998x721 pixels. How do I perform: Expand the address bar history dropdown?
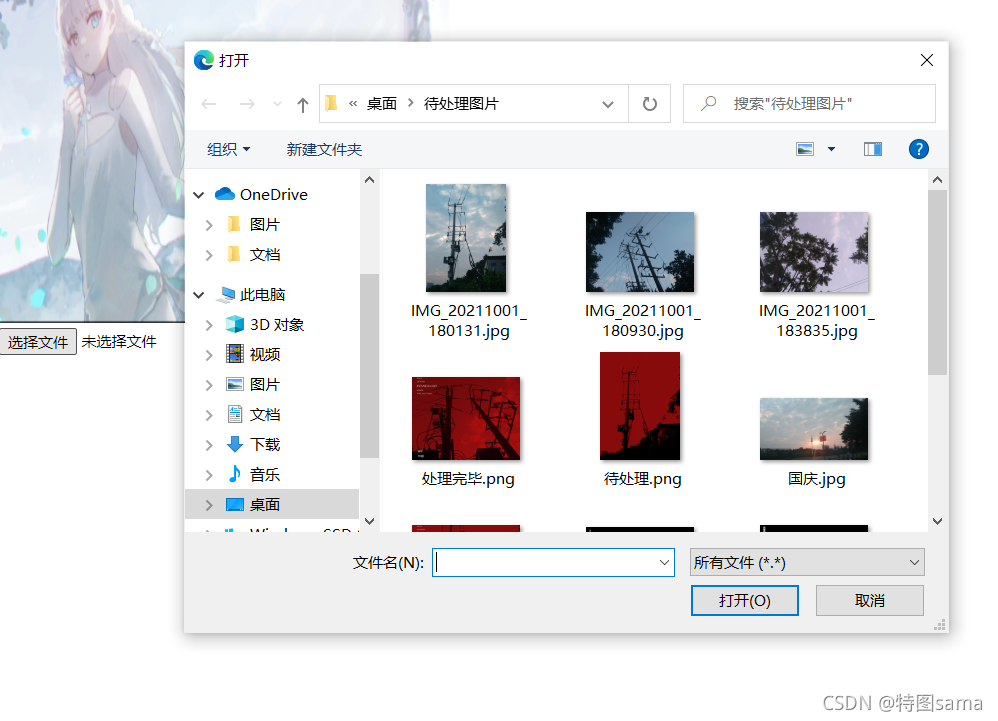608,104
